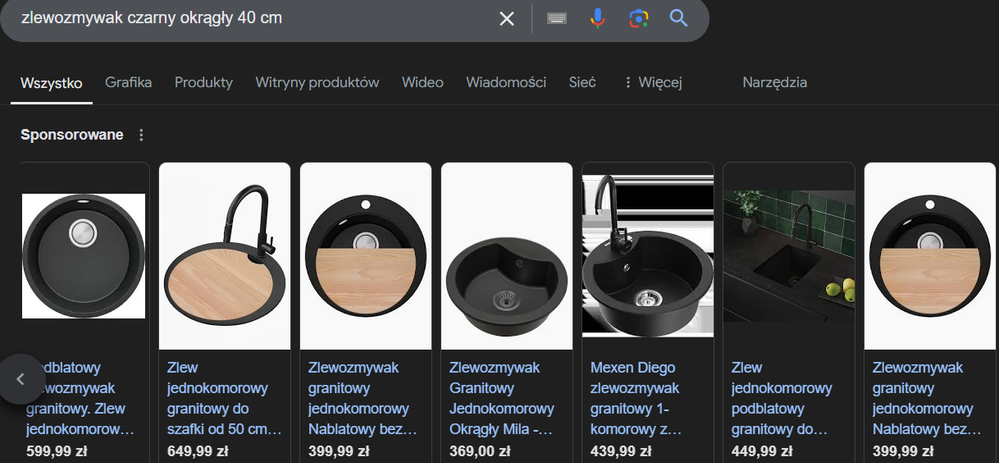Open the on-screen keyboard icon

click(556, 19)
